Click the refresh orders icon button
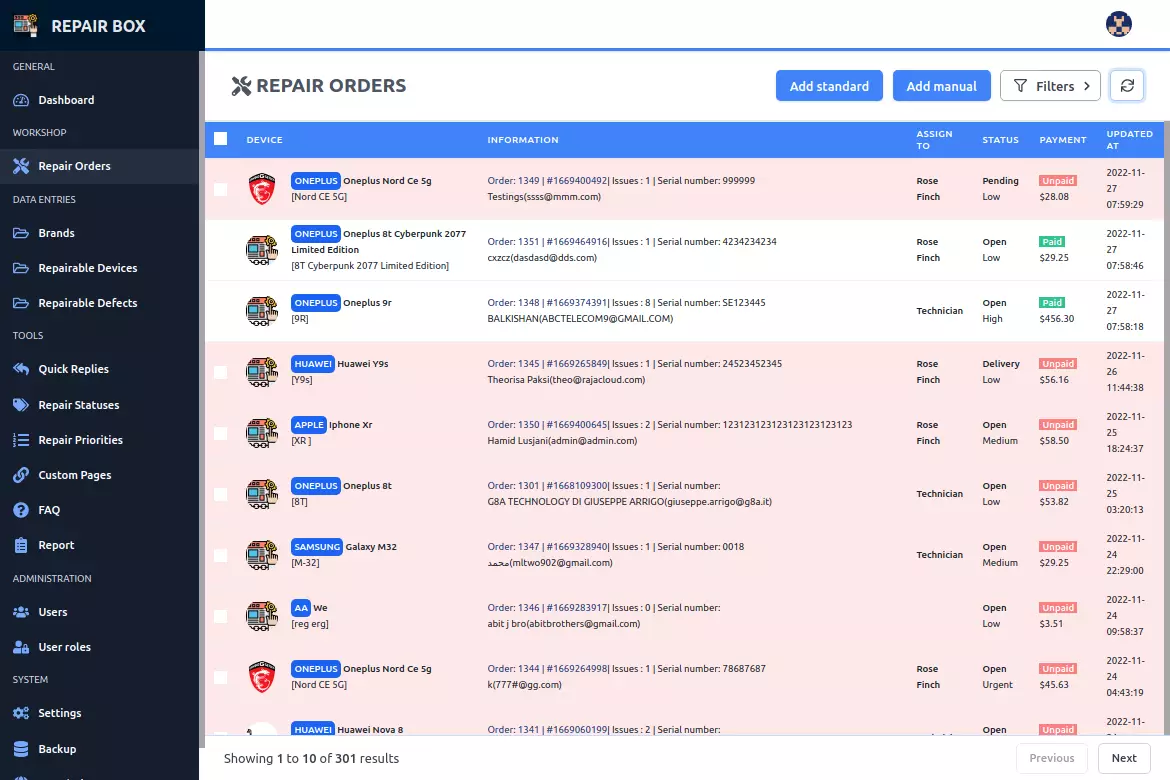 point(1127,86)
